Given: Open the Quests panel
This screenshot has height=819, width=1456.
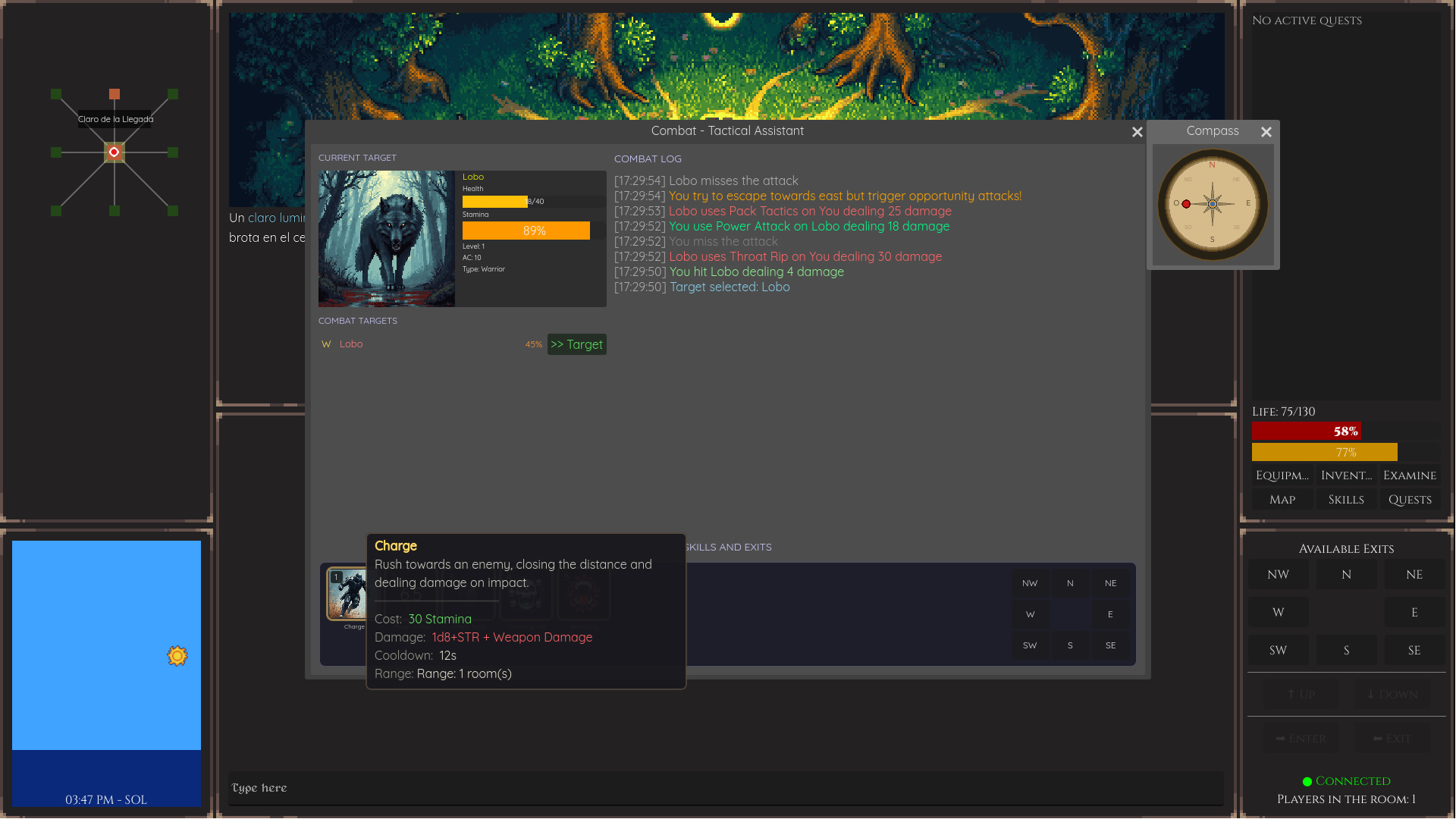Looking at the screenshot, I should click(1410, 500).
